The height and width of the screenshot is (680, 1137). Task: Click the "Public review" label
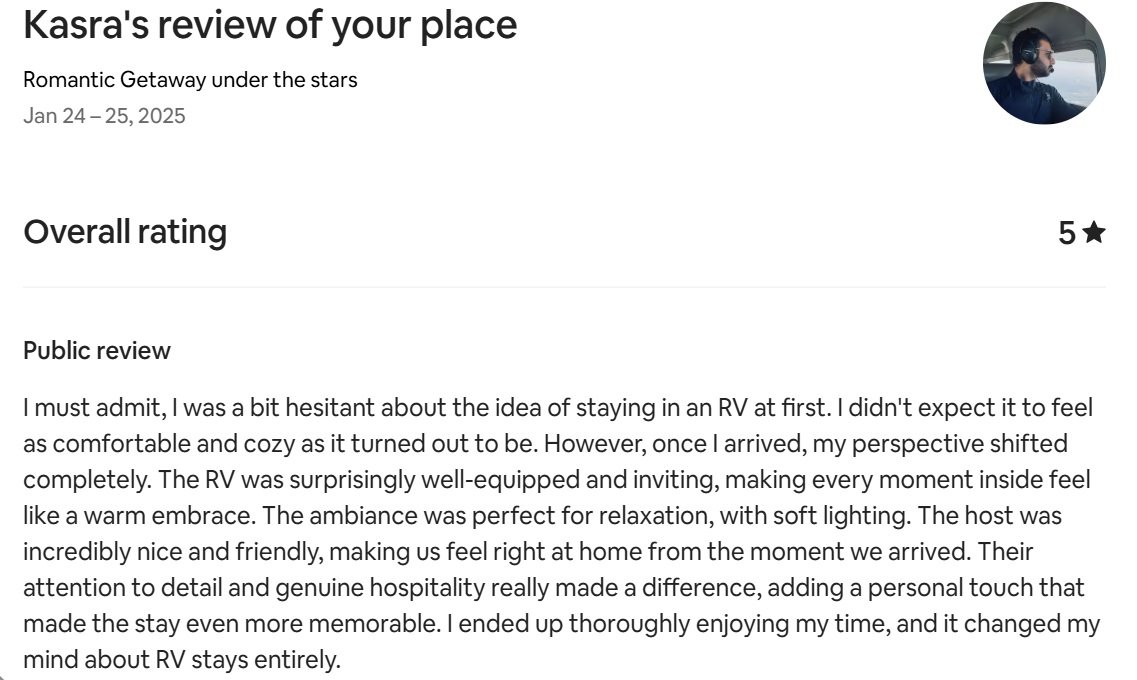point(96,350)
